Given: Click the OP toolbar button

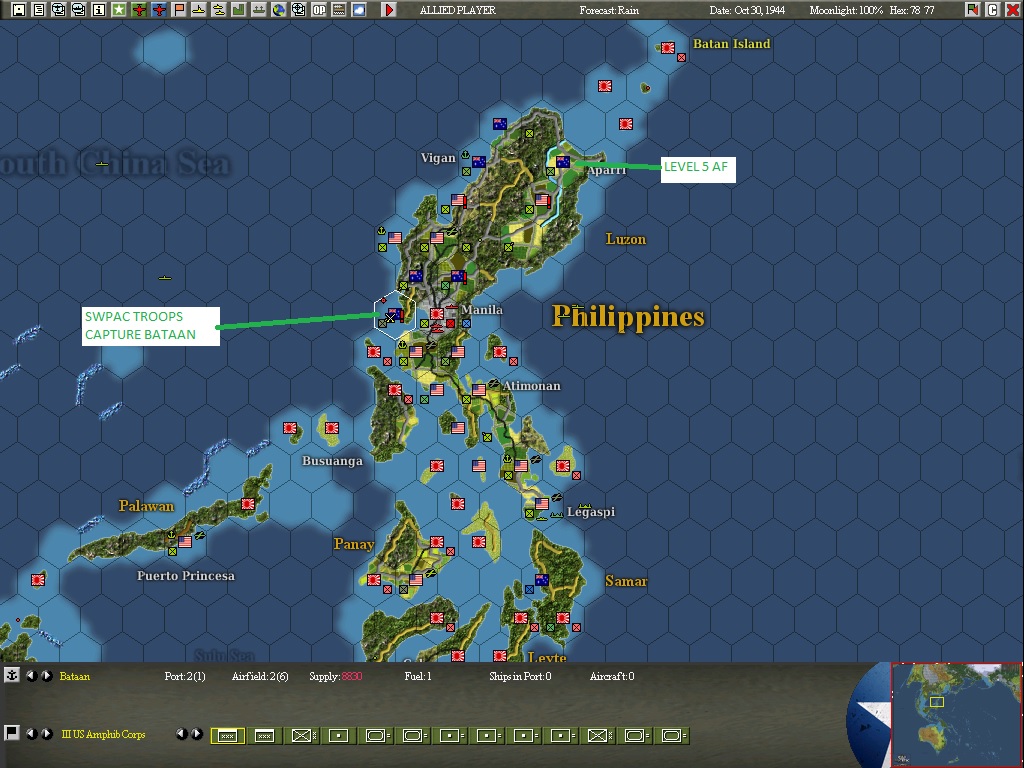Looking at the screenshot, I should coord(319,10).
